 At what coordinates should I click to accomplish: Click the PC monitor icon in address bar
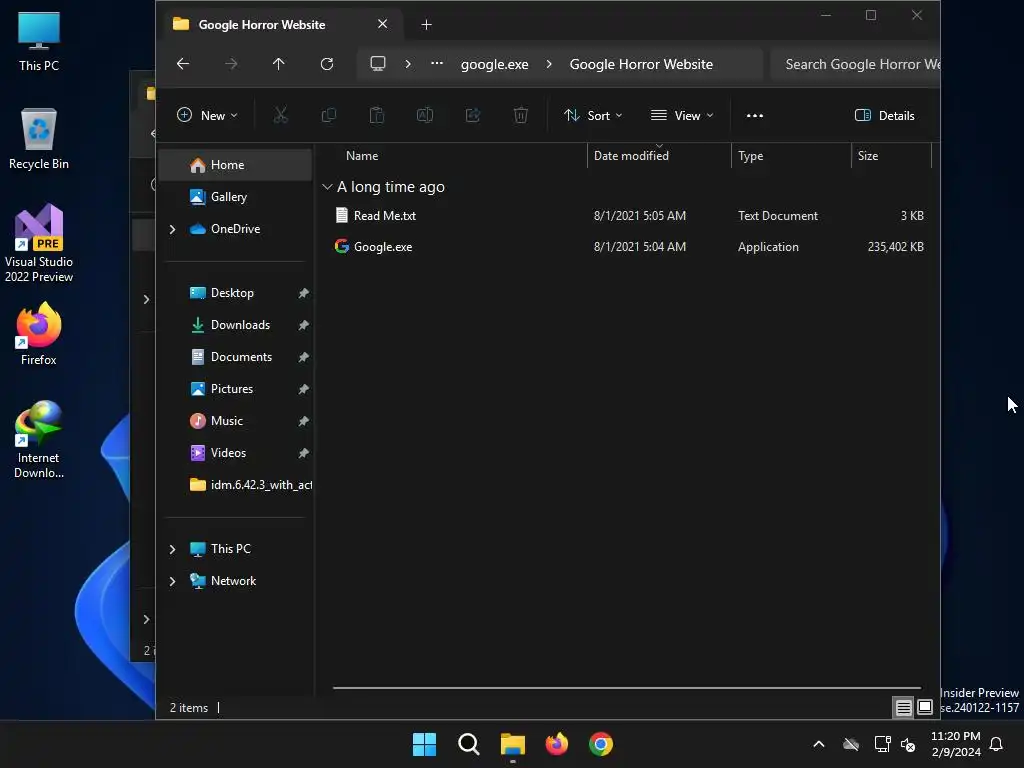pos(377,64)
